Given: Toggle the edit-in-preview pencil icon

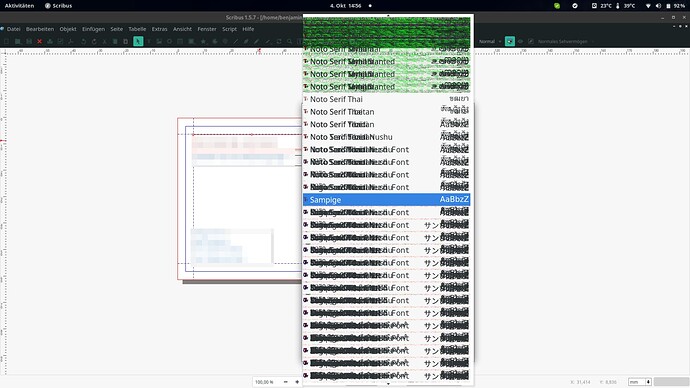Looking at the screenshot, I should [531, 41].
